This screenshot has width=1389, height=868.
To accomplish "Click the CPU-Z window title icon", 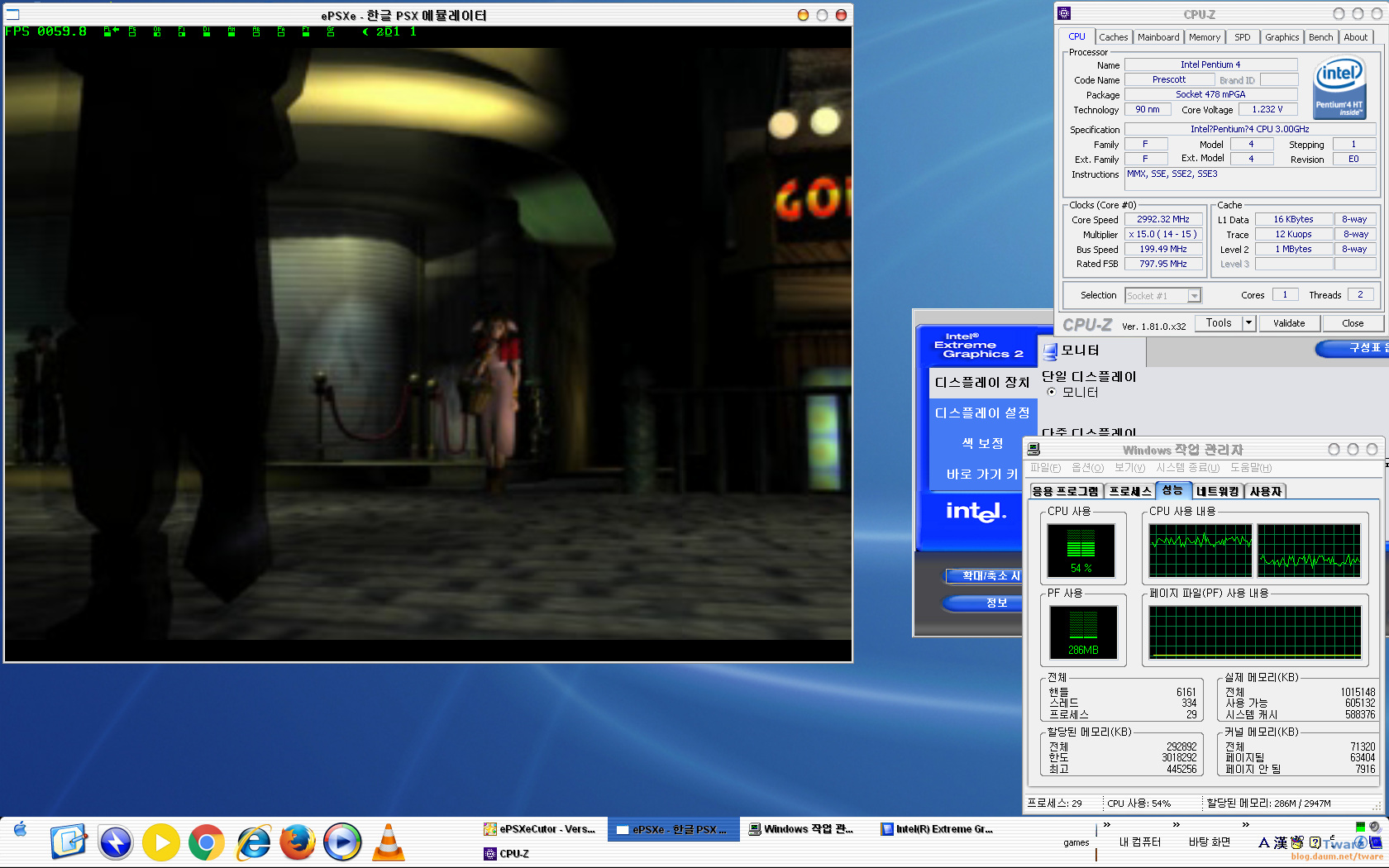I will coord(1064,13).
